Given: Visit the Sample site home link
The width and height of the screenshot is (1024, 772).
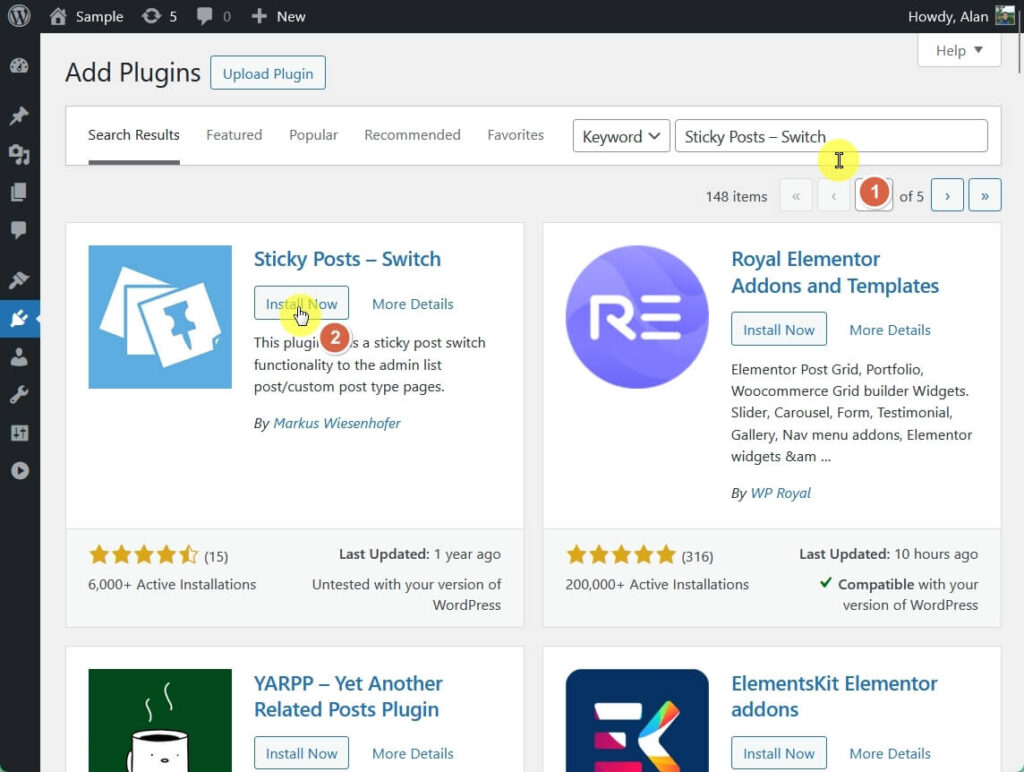Looking at the screenshot, I should point(86,16).
